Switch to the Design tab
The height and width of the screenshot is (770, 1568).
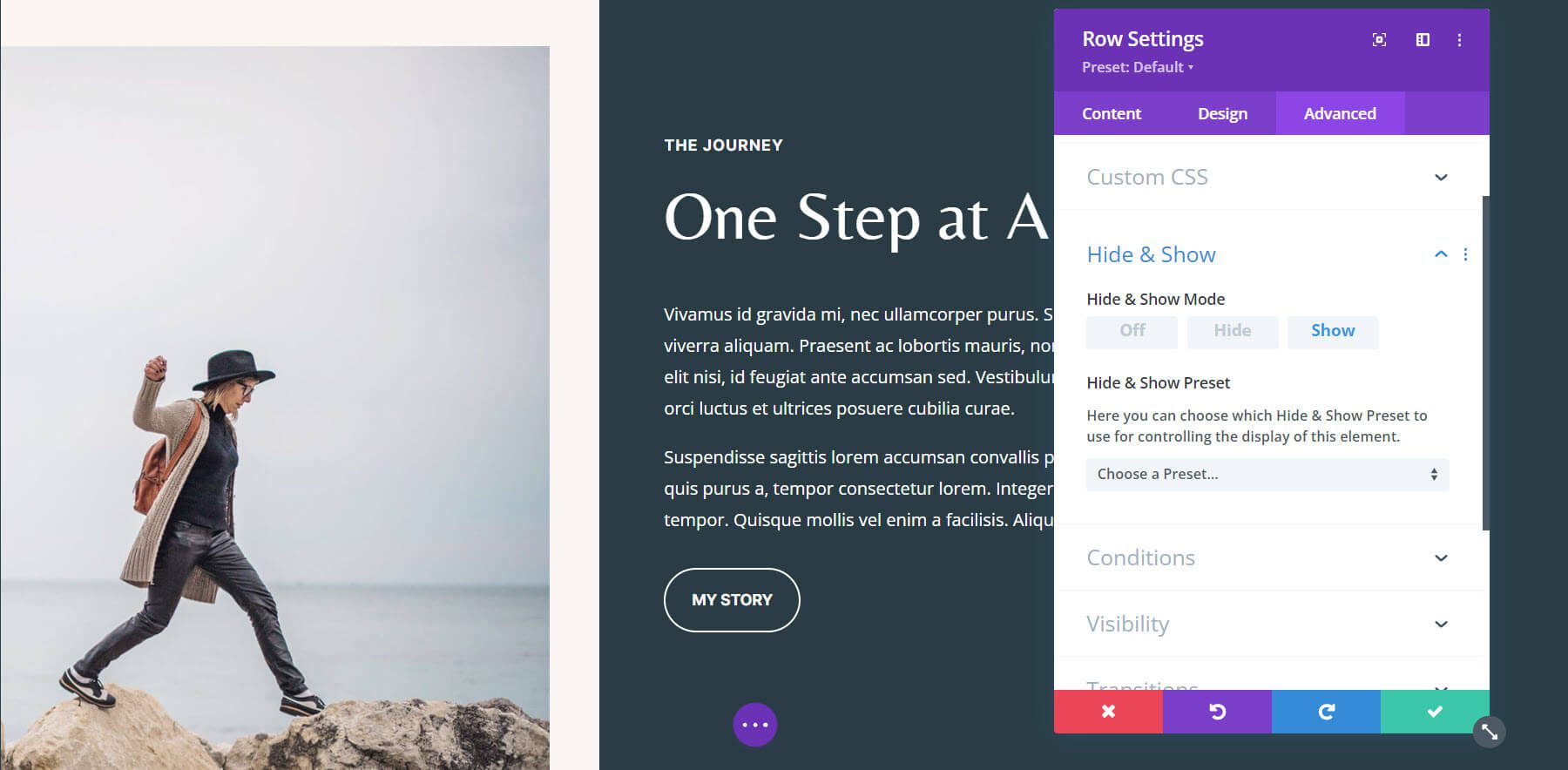pos(1222,113)
